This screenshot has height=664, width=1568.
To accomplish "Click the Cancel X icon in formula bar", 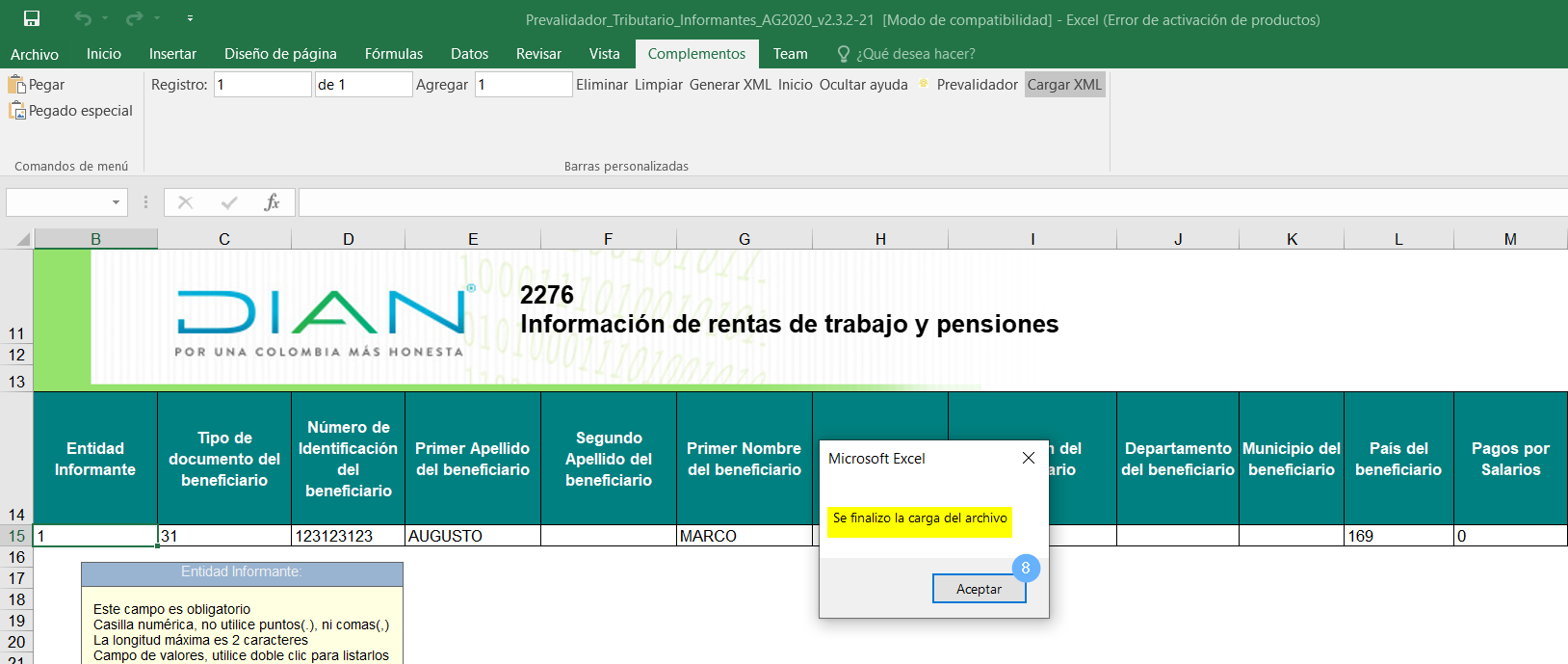I will pos(185,202).
